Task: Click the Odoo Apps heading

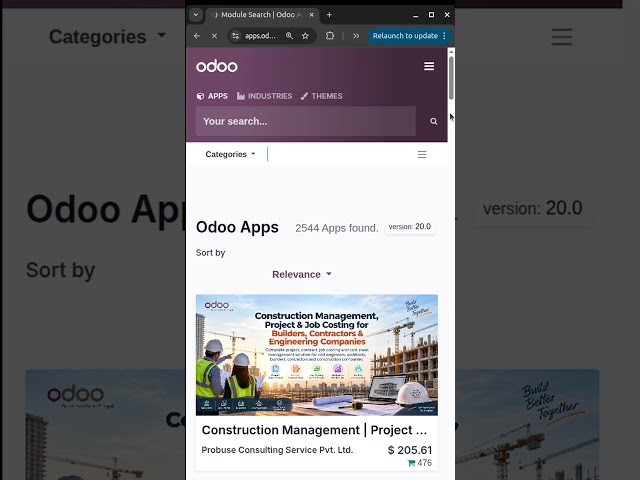Action: (x=237, y=227)
